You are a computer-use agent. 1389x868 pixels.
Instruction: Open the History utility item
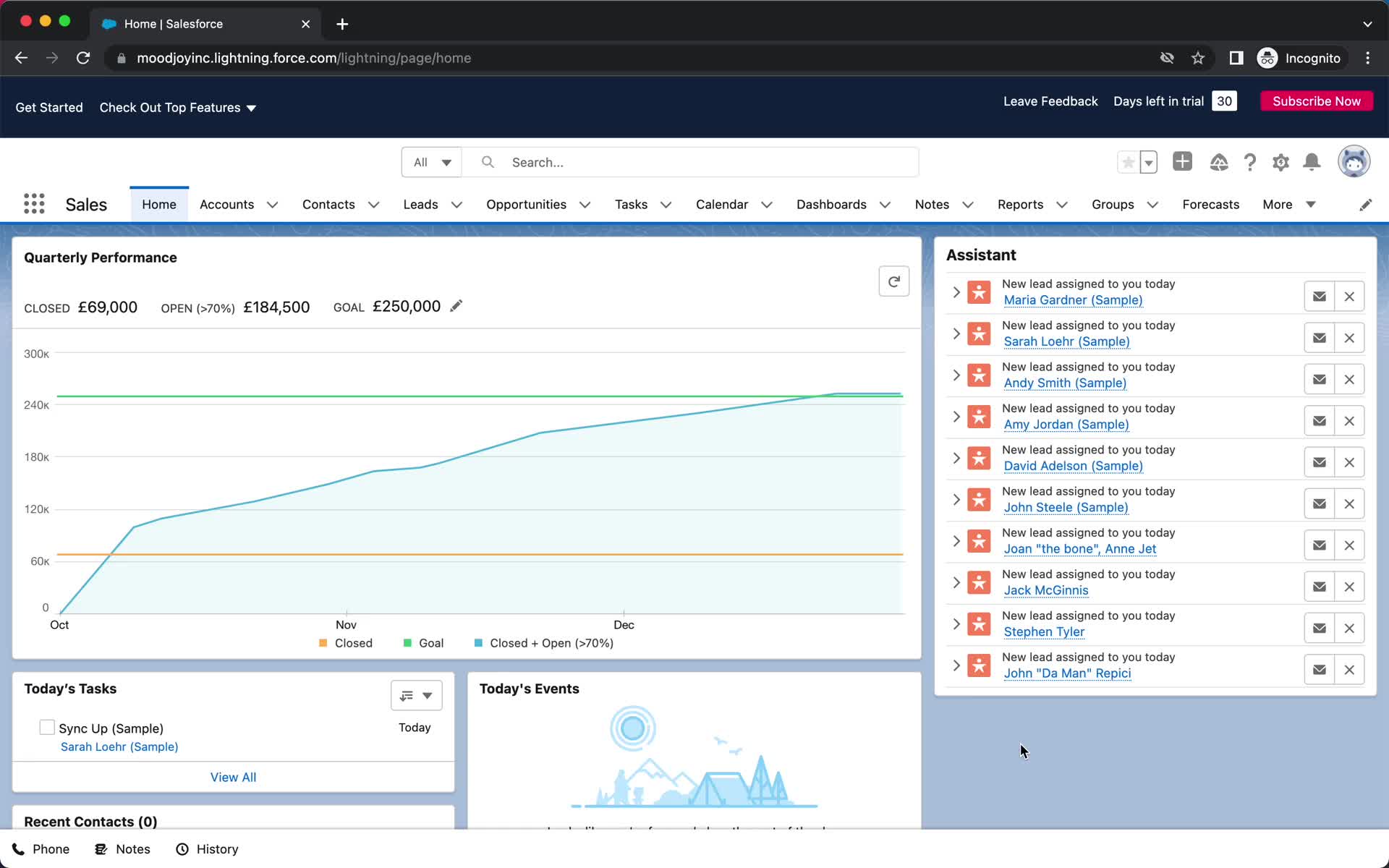click(x=207, y=849)
